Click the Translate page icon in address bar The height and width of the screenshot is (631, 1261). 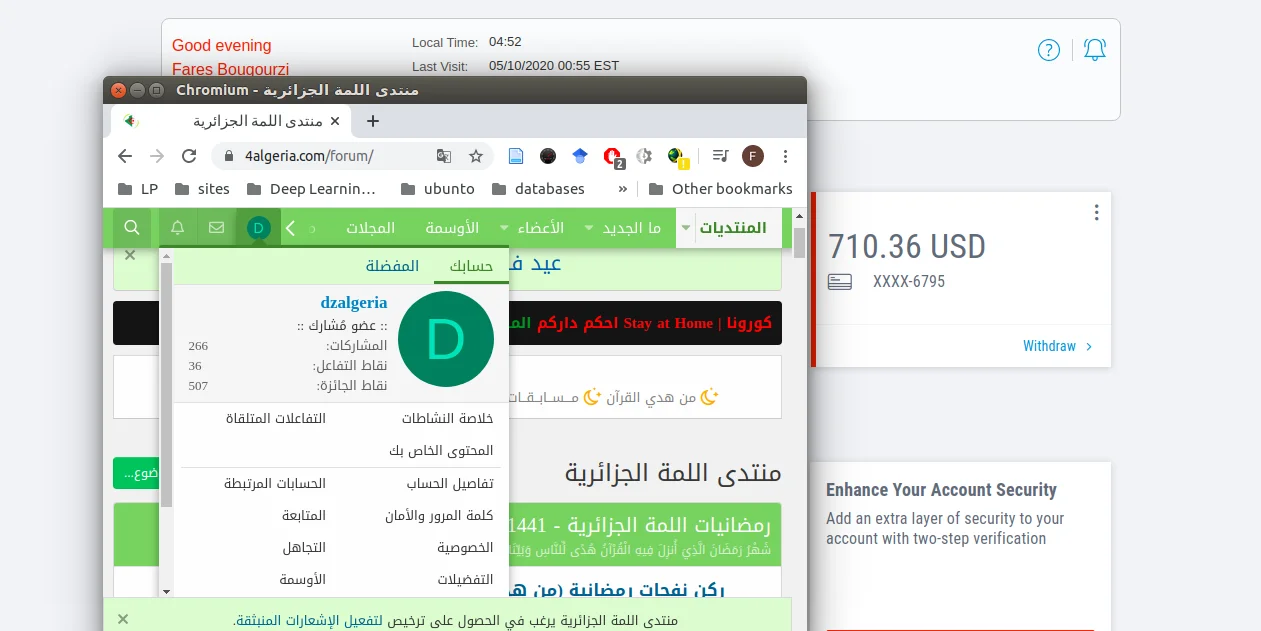444,156
